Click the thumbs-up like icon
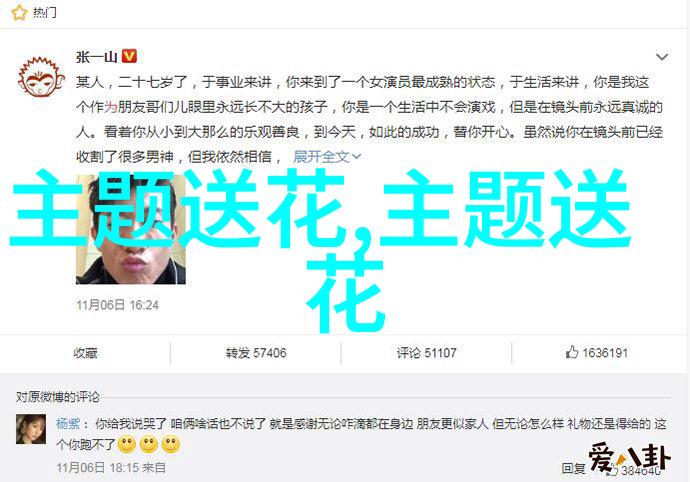 click(572, 352)
